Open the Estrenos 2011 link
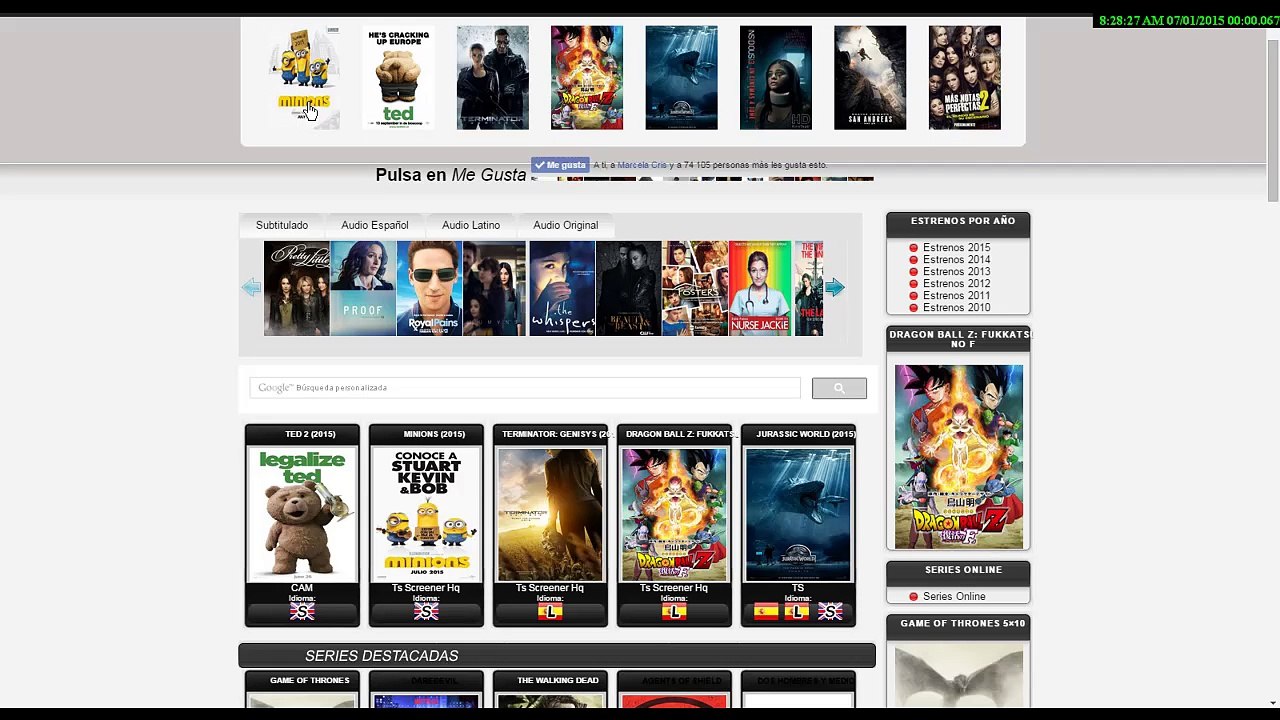 956,296
